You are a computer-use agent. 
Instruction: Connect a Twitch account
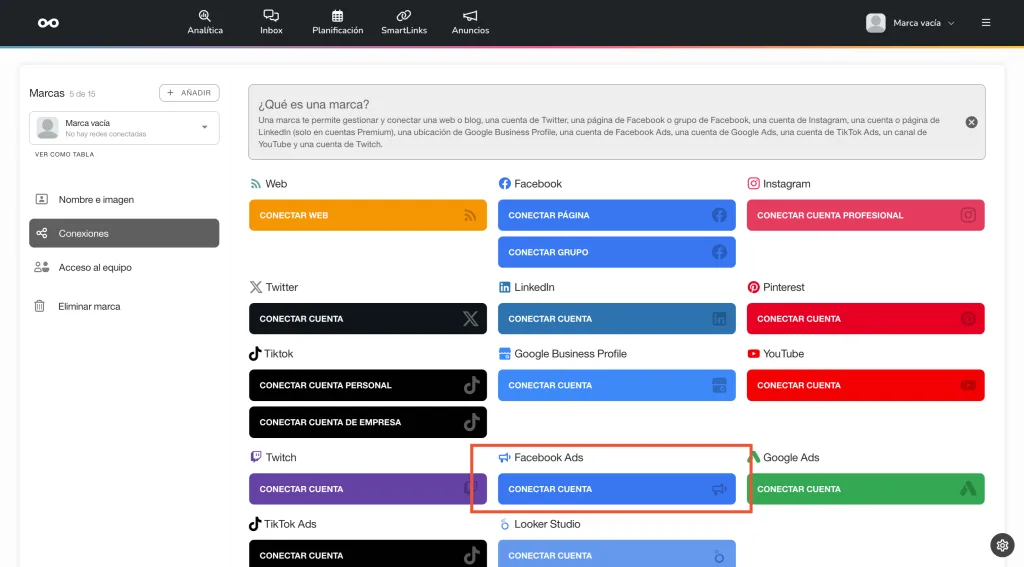click(x=368, y=489)
